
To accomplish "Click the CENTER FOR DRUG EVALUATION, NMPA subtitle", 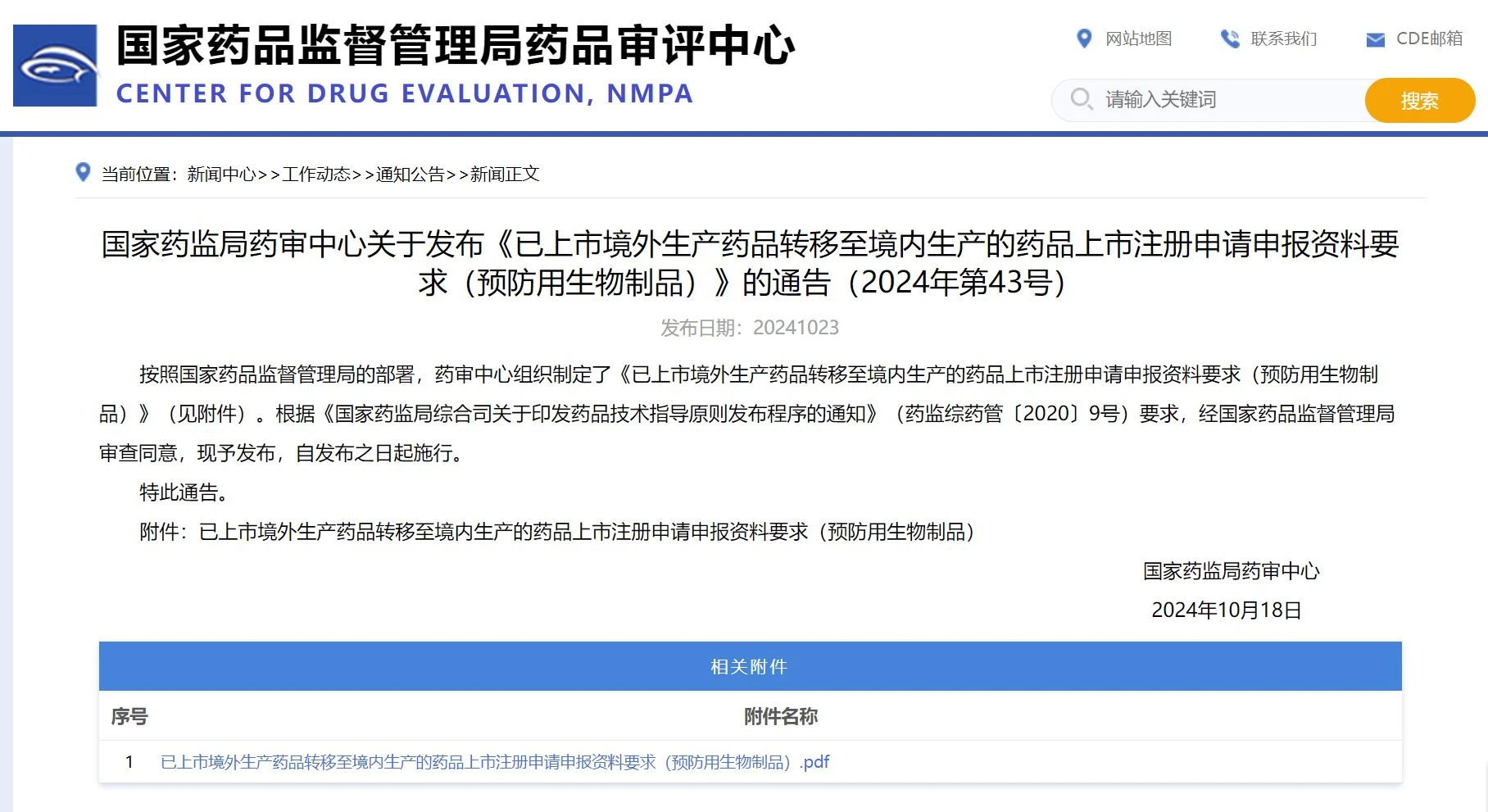I will pyautogui.click(x=405, y=93).
